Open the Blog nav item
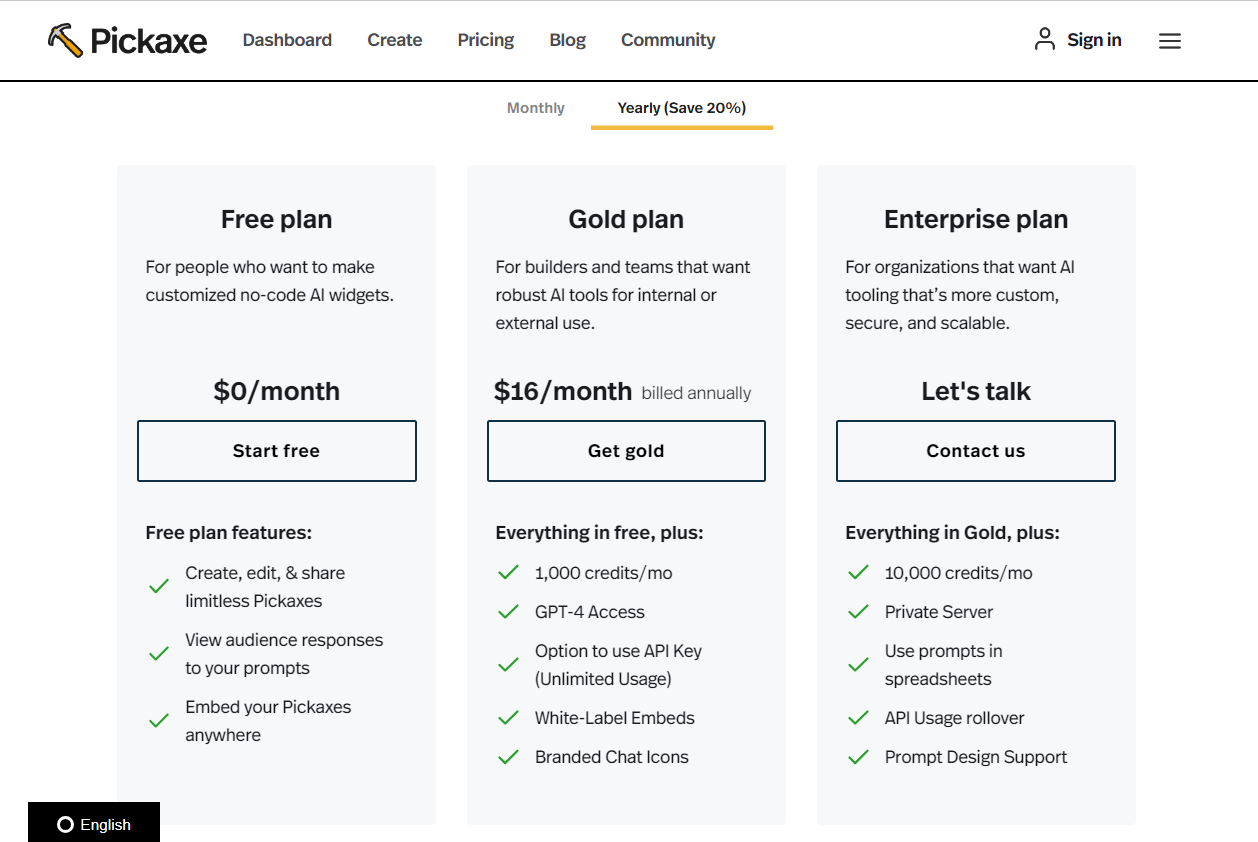 (x=568, y=40)
